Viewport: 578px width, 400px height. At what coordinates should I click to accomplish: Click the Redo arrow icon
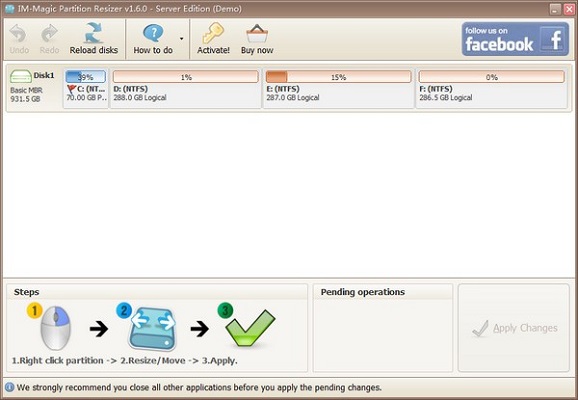point(49,34)
